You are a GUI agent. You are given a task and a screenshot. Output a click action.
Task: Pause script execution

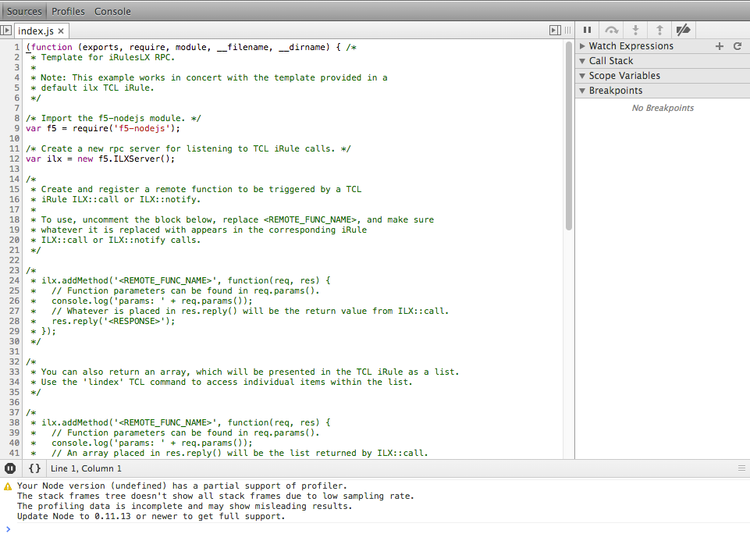588,31
